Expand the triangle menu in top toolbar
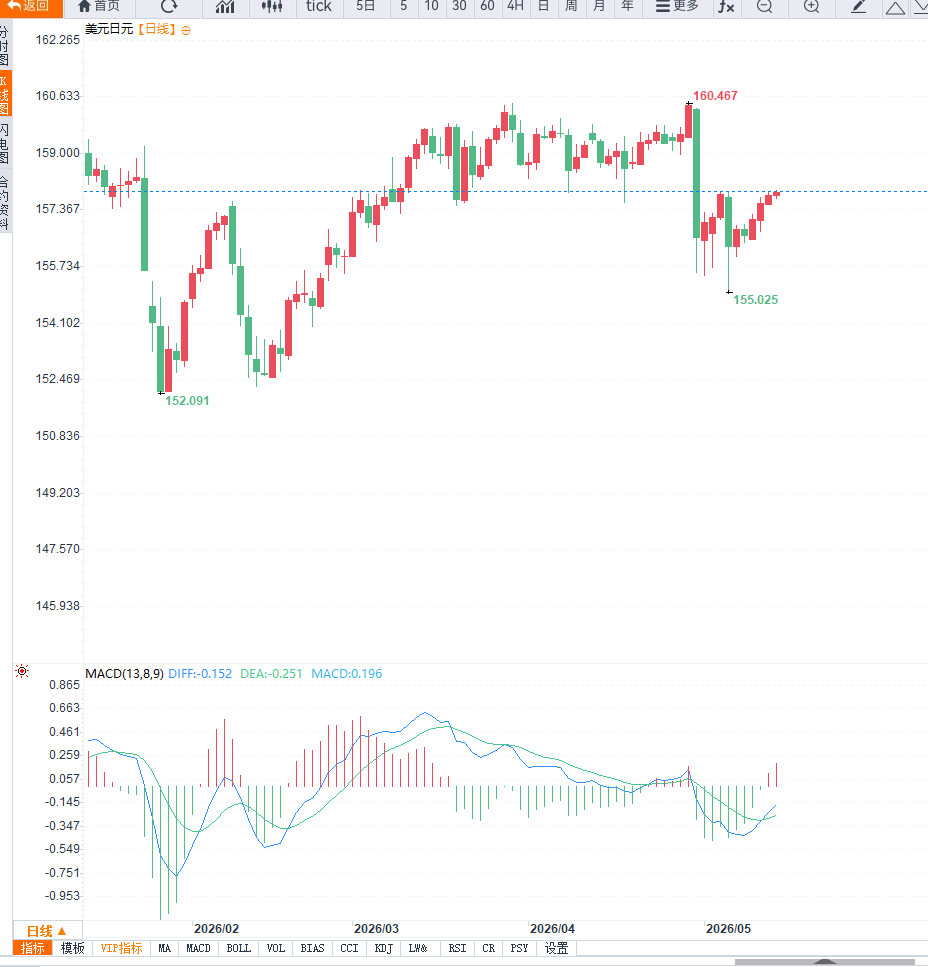 (895, 7)
